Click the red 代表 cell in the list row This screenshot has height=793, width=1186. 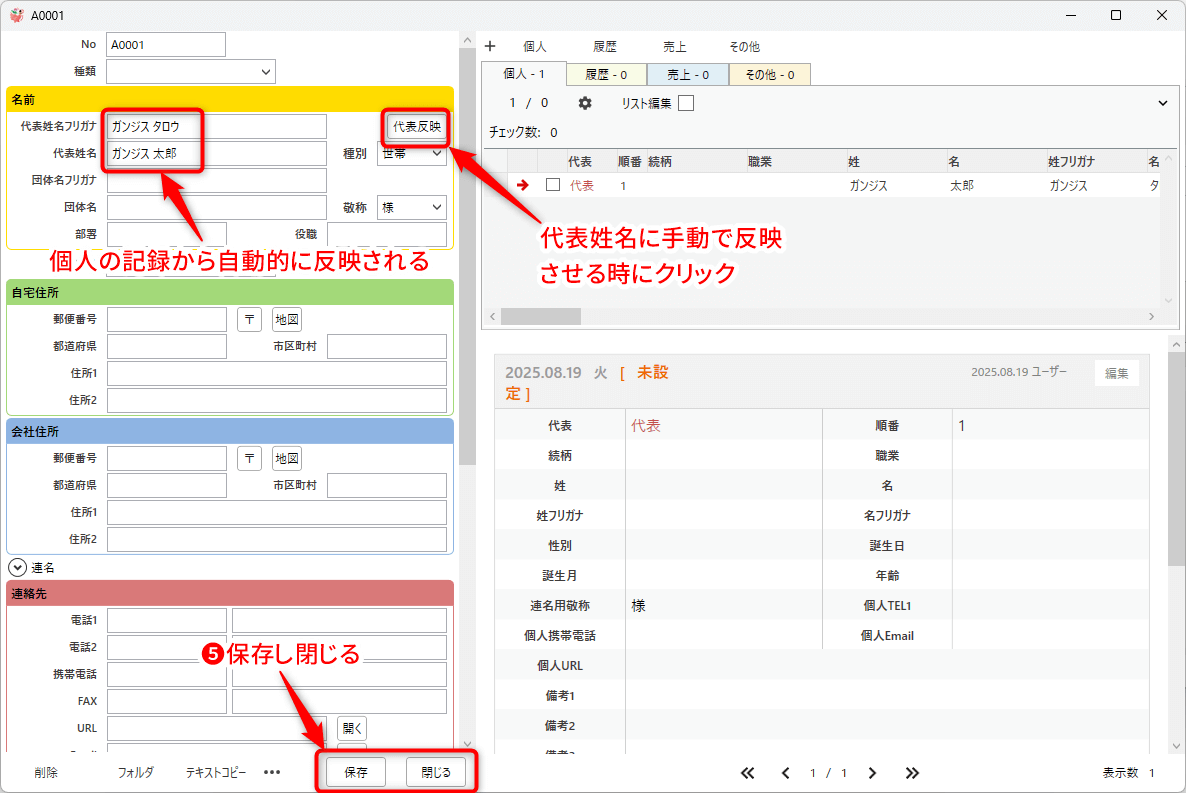coord(582,185)
